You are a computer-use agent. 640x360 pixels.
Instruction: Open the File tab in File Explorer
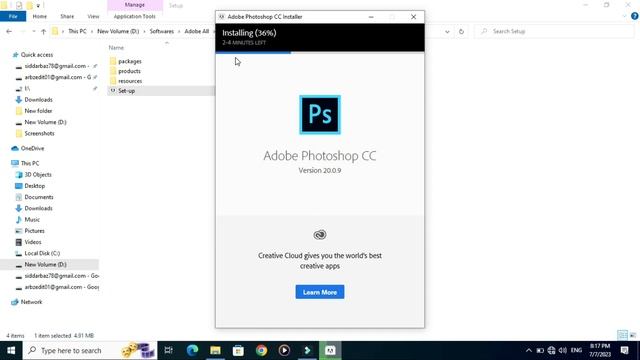tap(13, 16)
